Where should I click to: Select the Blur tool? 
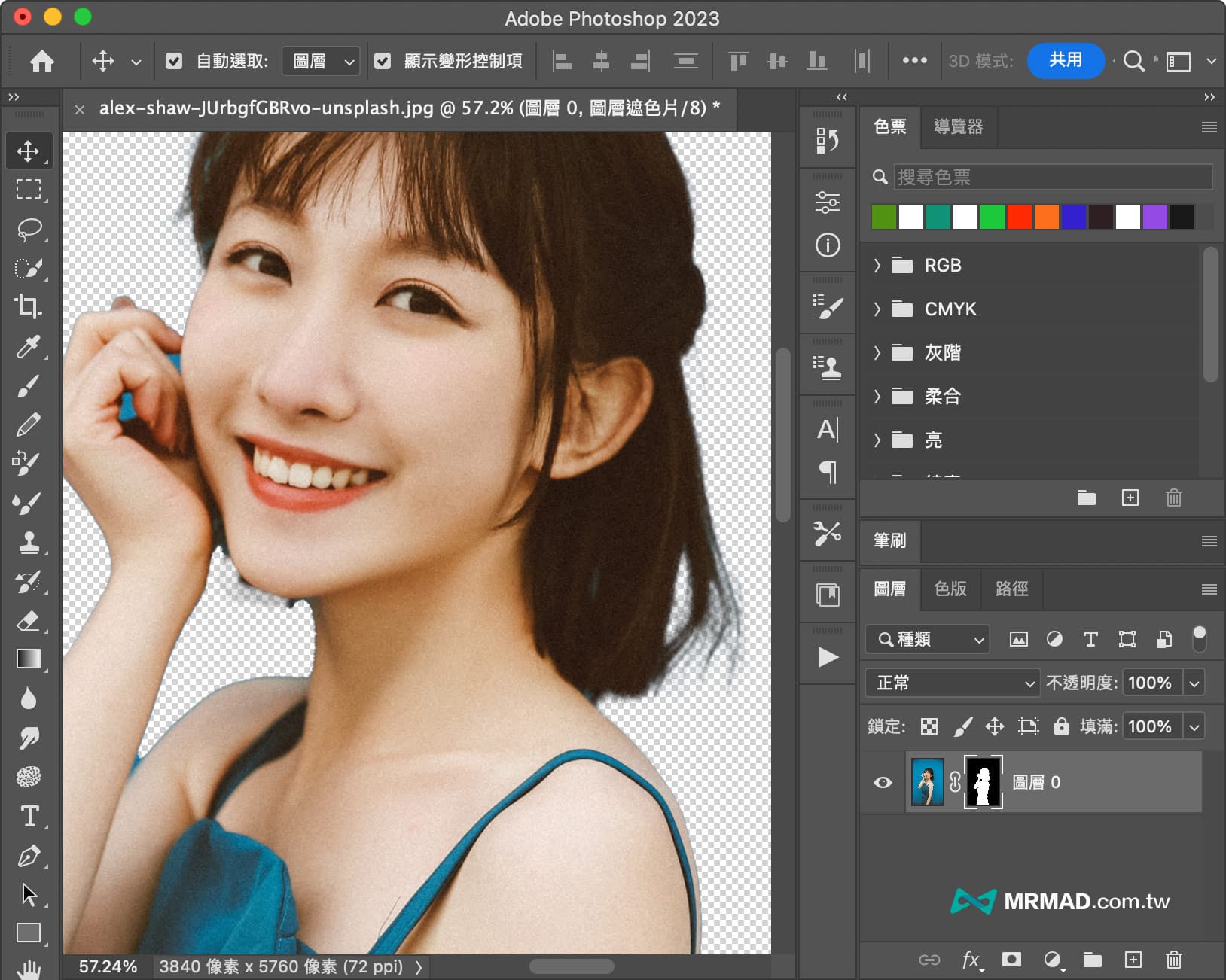coord(29,698)
